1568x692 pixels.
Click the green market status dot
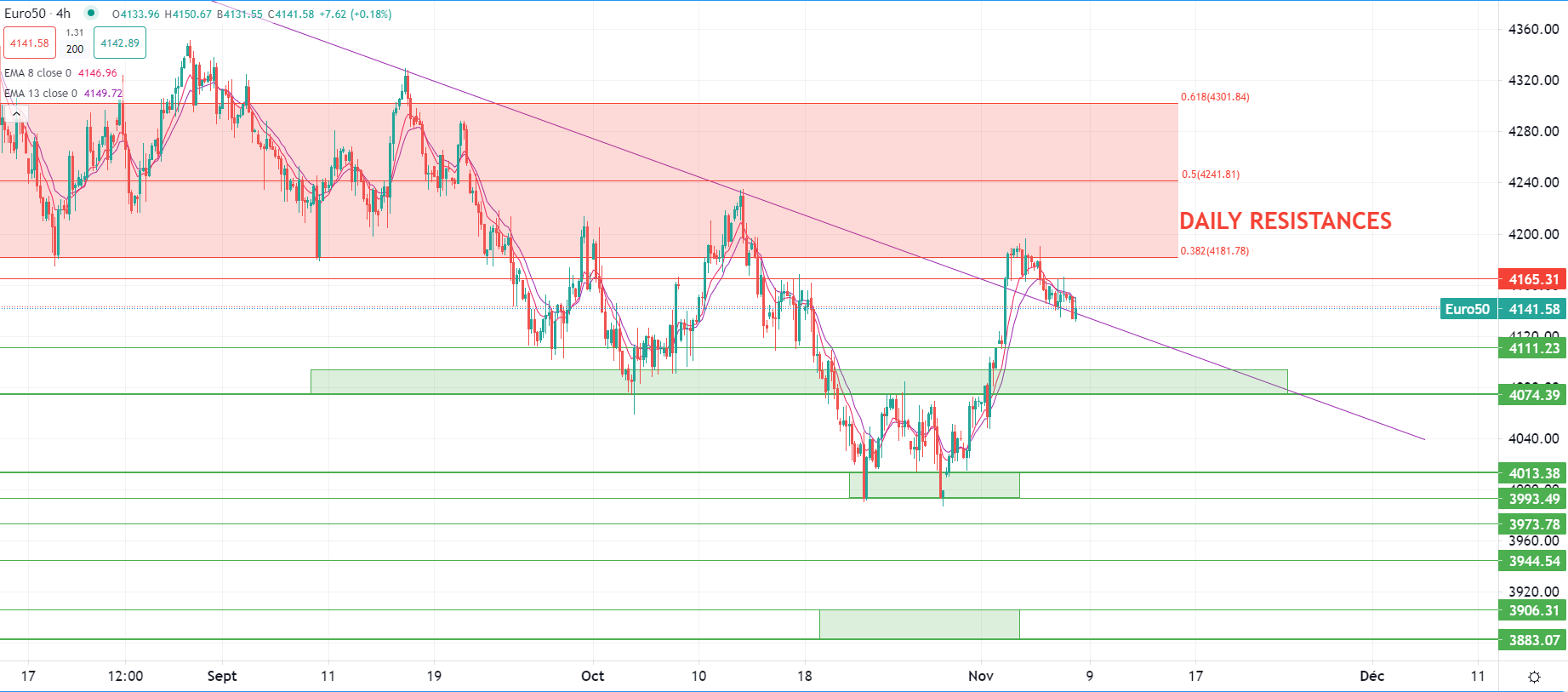91,14
